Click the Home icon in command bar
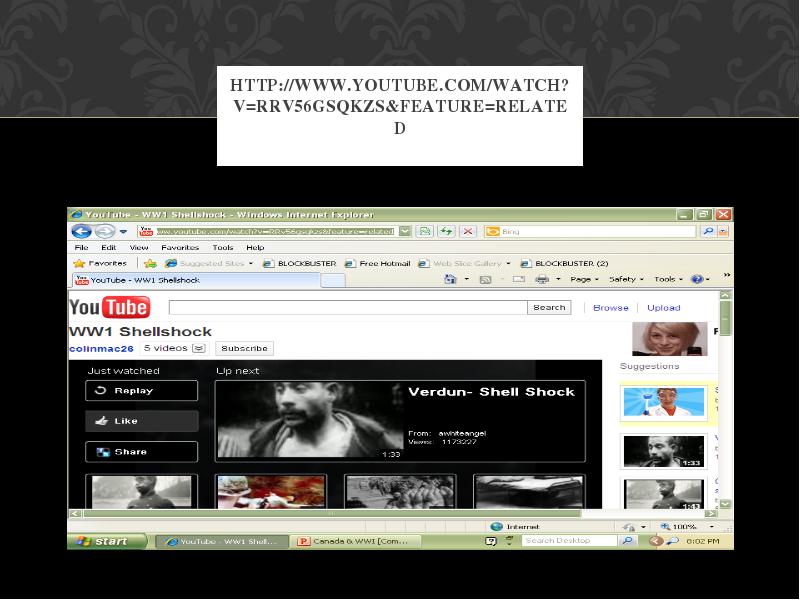This screenshot has height=600, width=800. [x=450, y=279]
